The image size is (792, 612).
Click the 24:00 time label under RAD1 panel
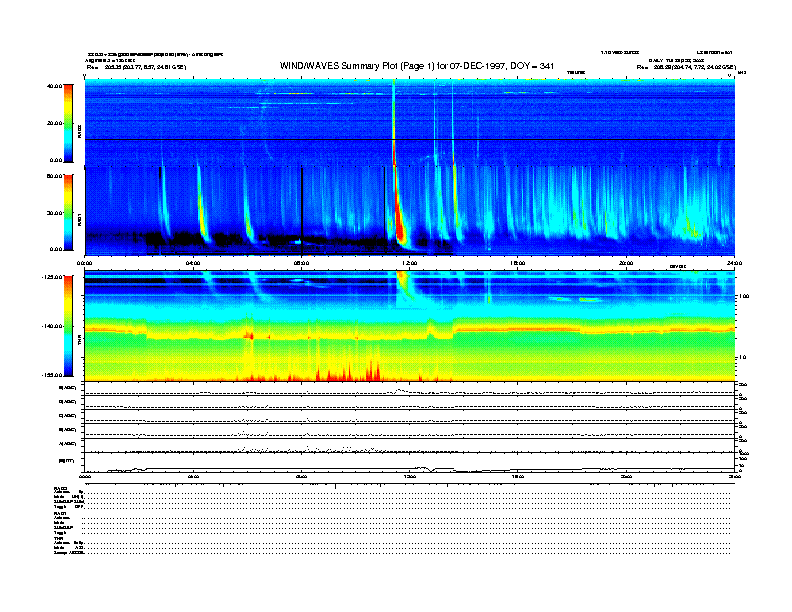coord(734,263)
